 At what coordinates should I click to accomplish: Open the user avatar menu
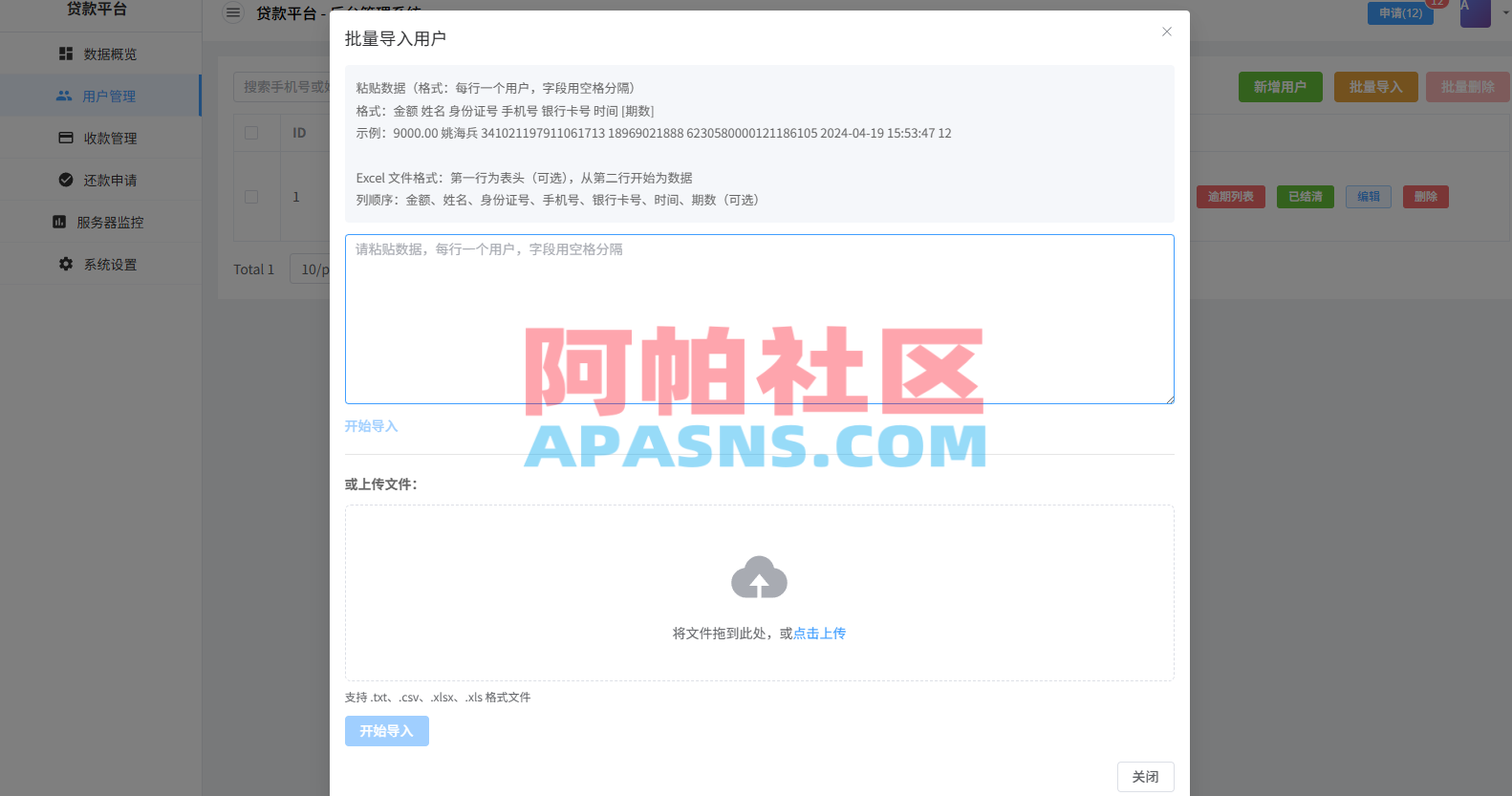1476,12
